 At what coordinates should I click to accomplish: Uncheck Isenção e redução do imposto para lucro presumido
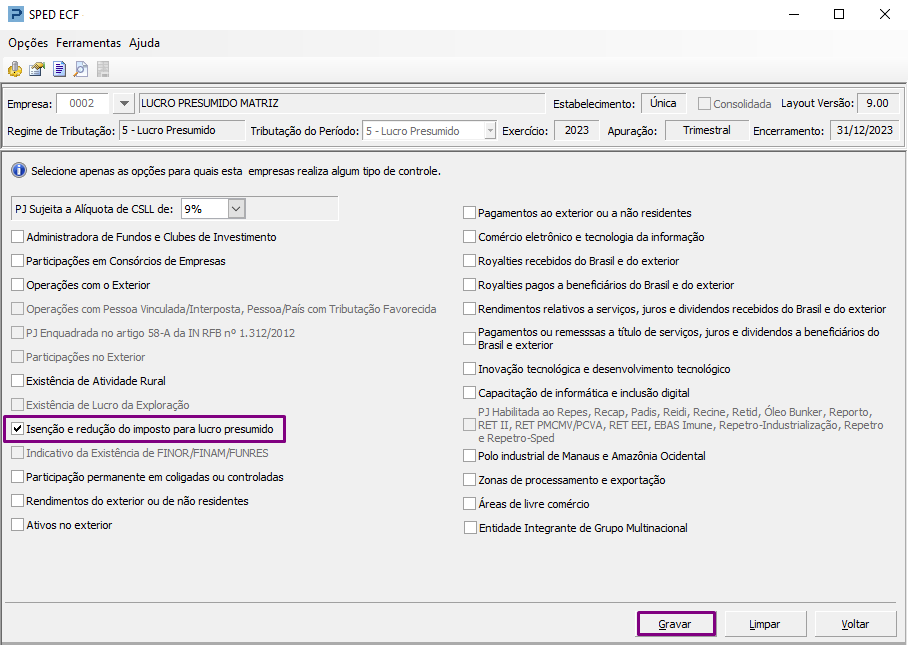[17, 429]
